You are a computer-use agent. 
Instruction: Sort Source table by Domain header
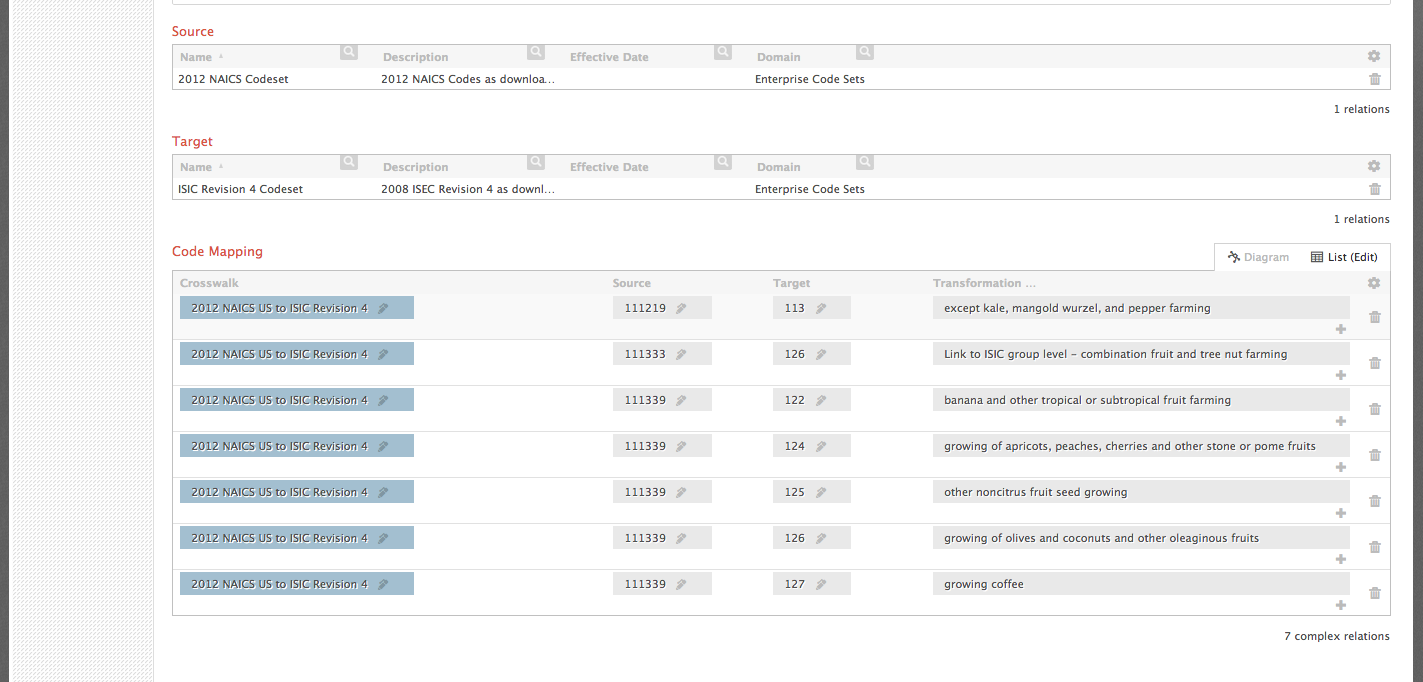coord(778,57)
